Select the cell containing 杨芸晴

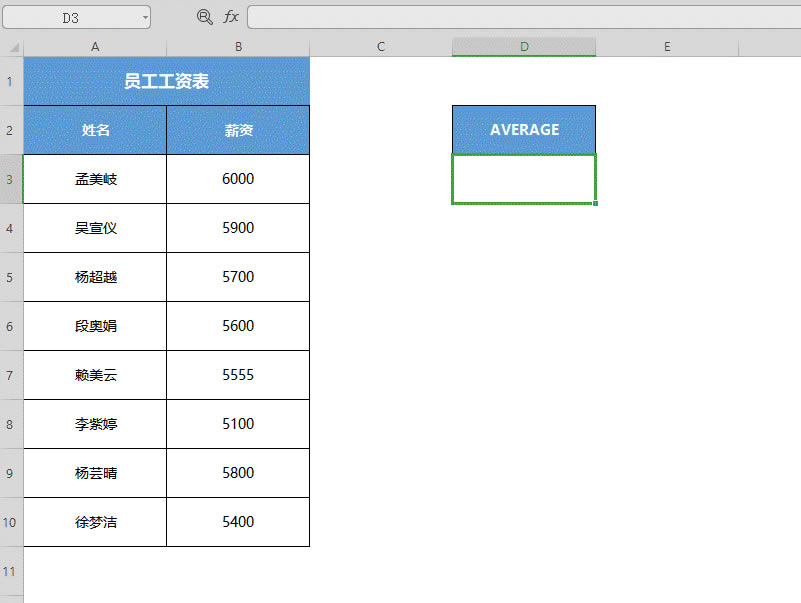[x=95, y=474]
